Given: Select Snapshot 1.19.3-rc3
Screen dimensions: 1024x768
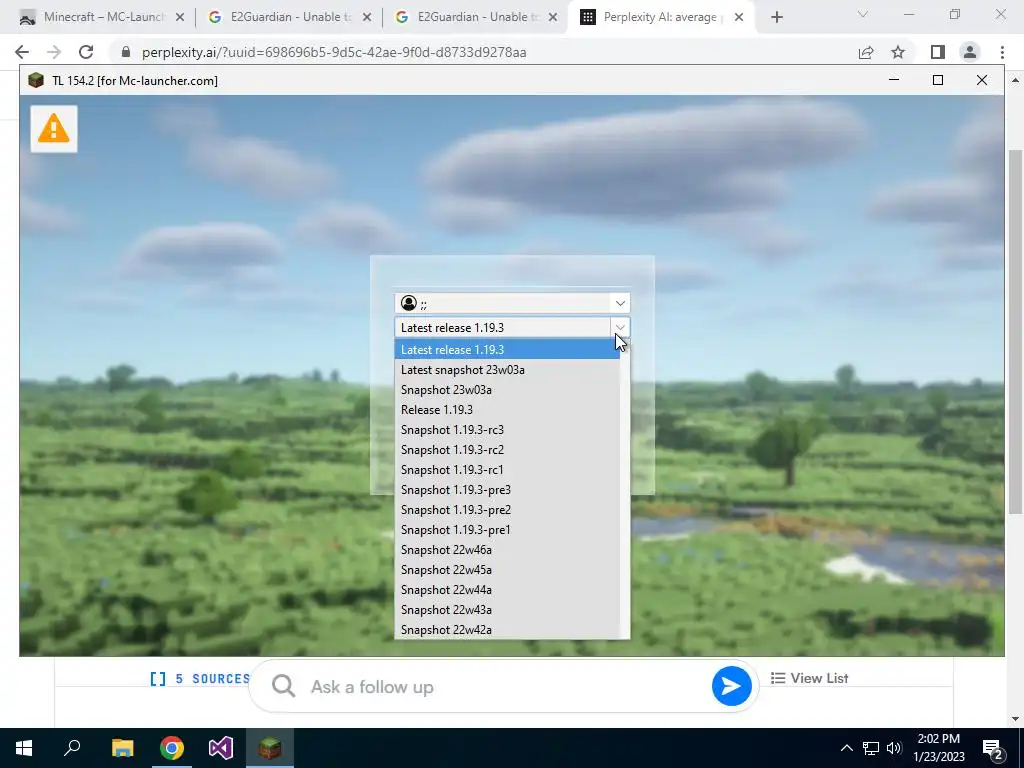Looking at the screenshot, I should coord(507,430).
